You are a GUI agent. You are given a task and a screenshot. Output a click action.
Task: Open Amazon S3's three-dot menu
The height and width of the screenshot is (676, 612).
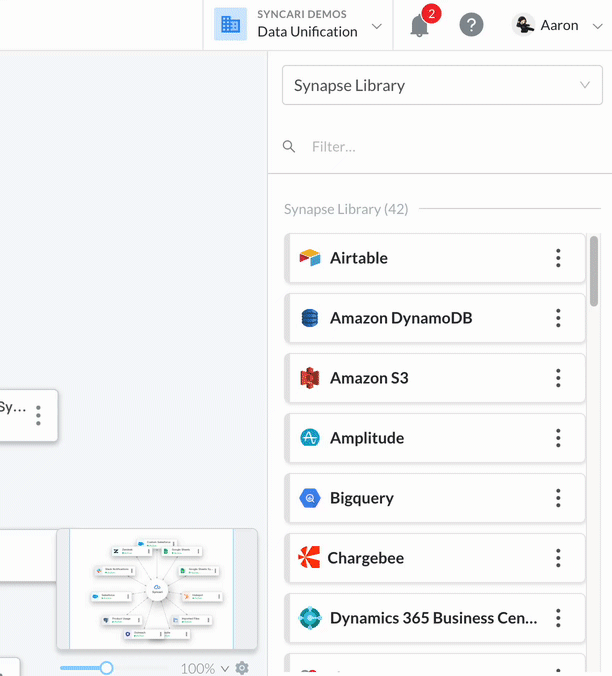point(558,378)
